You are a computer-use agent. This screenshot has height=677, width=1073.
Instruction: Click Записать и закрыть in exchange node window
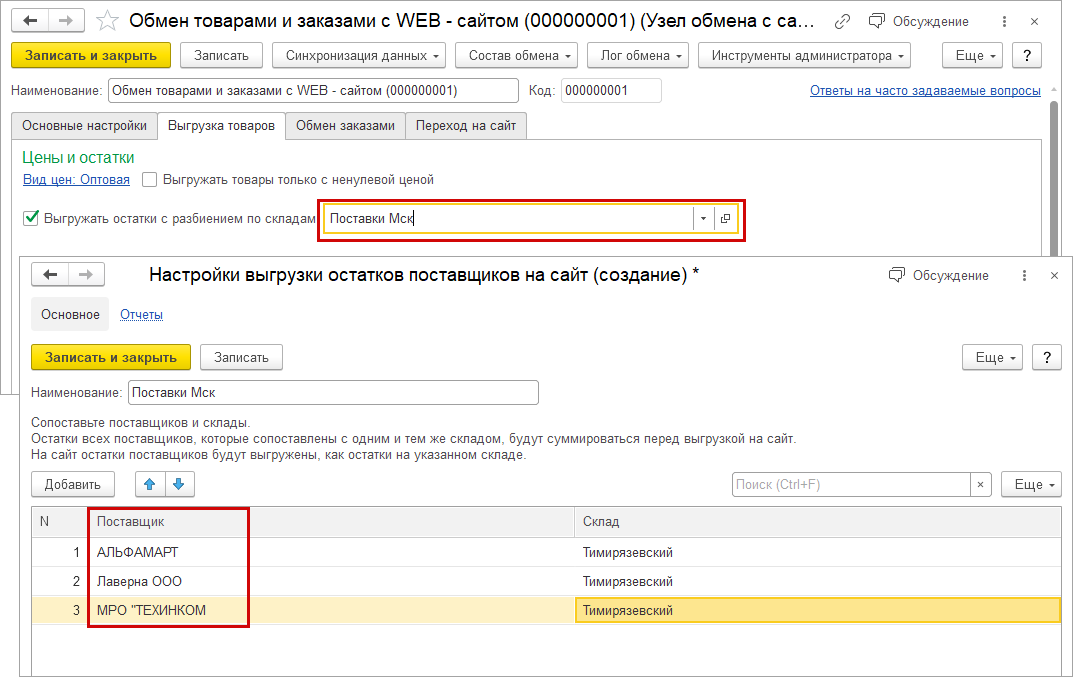tap(91, 55)
